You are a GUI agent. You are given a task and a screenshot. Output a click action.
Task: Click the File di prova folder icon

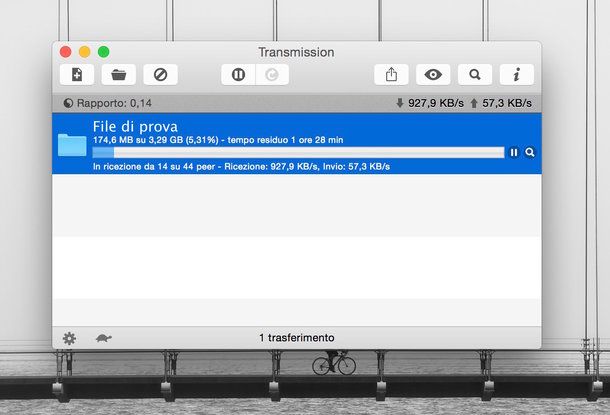[x=72, y=145]
